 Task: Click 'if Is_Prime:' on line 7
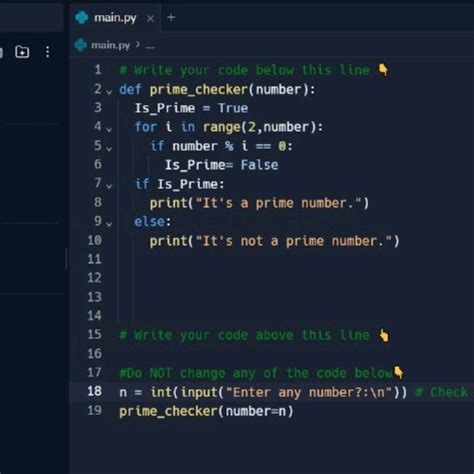point(180,184)
